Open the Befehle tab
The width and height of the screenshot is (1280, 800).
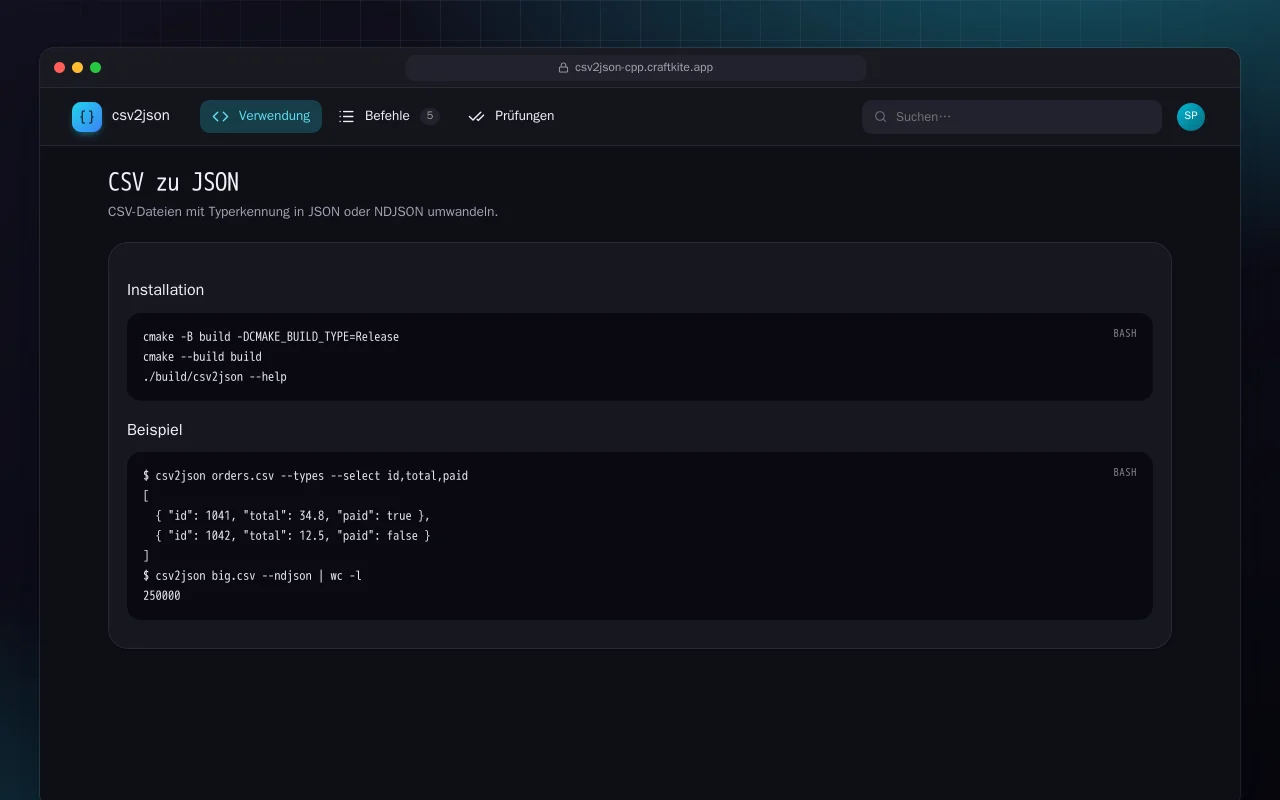click(389, 116)
